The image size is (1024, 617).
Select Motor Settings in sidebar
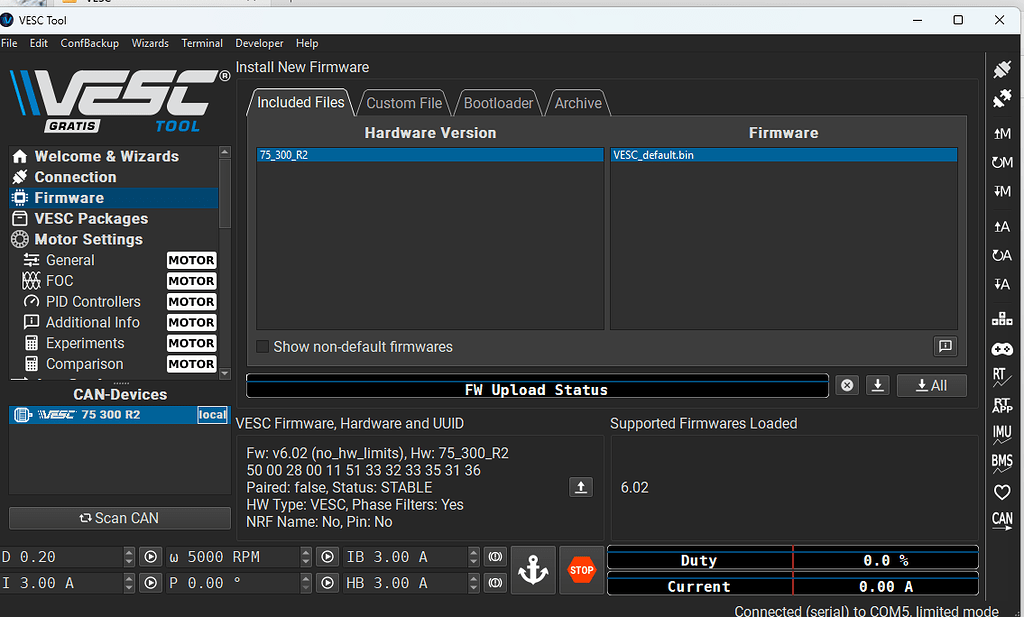point(114,240)
